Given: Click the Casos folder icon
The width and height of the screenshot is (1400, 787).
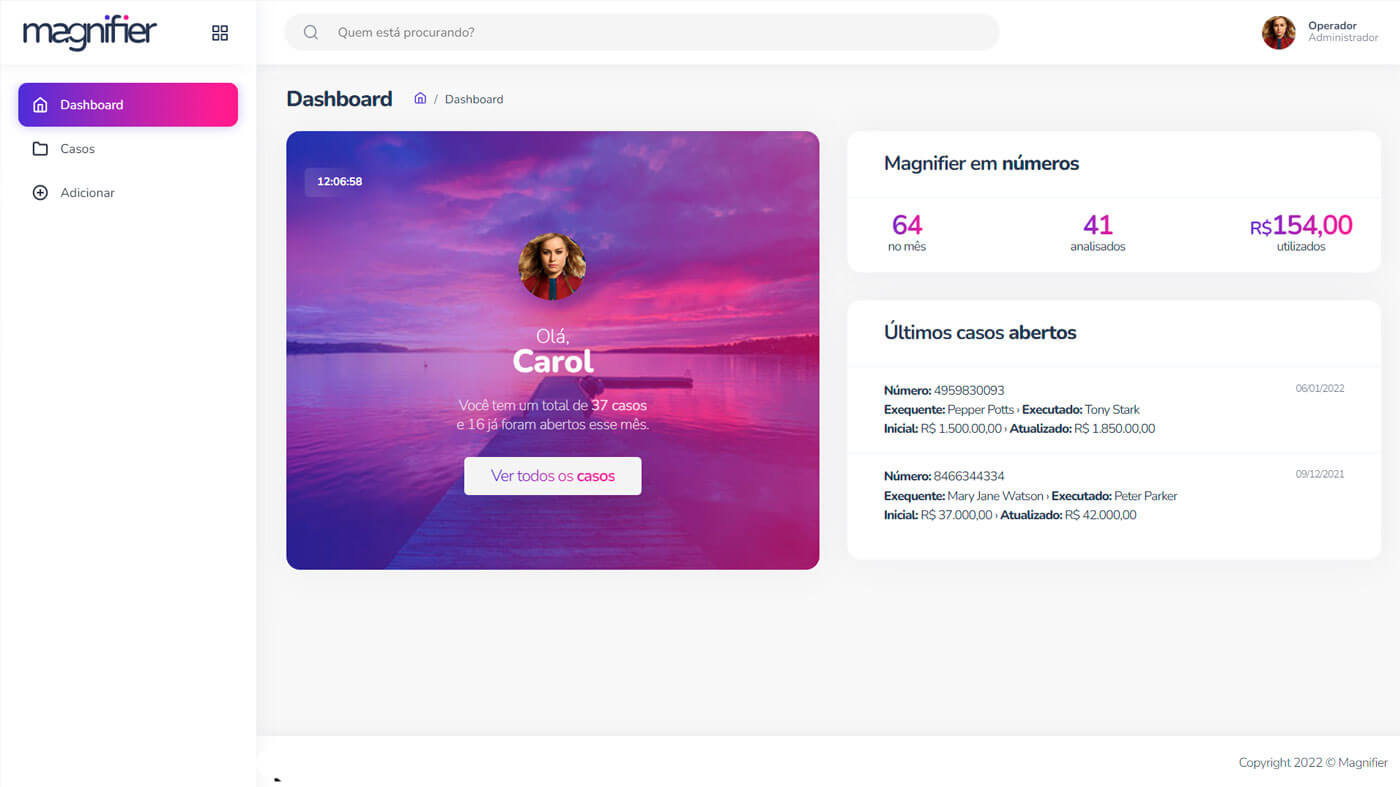Looking at the screenshot, I should click(40, 149).
